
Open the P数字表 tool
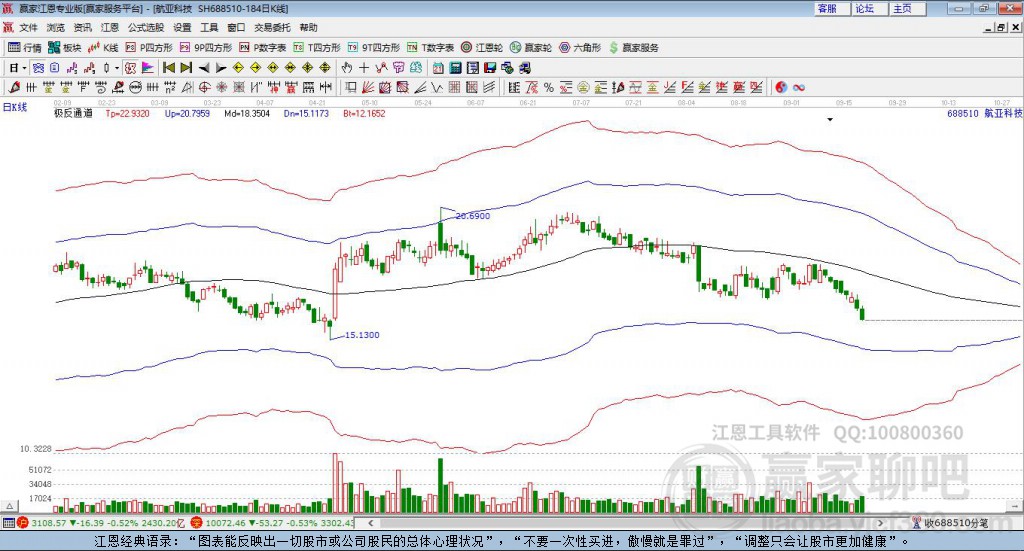[263, 48]
